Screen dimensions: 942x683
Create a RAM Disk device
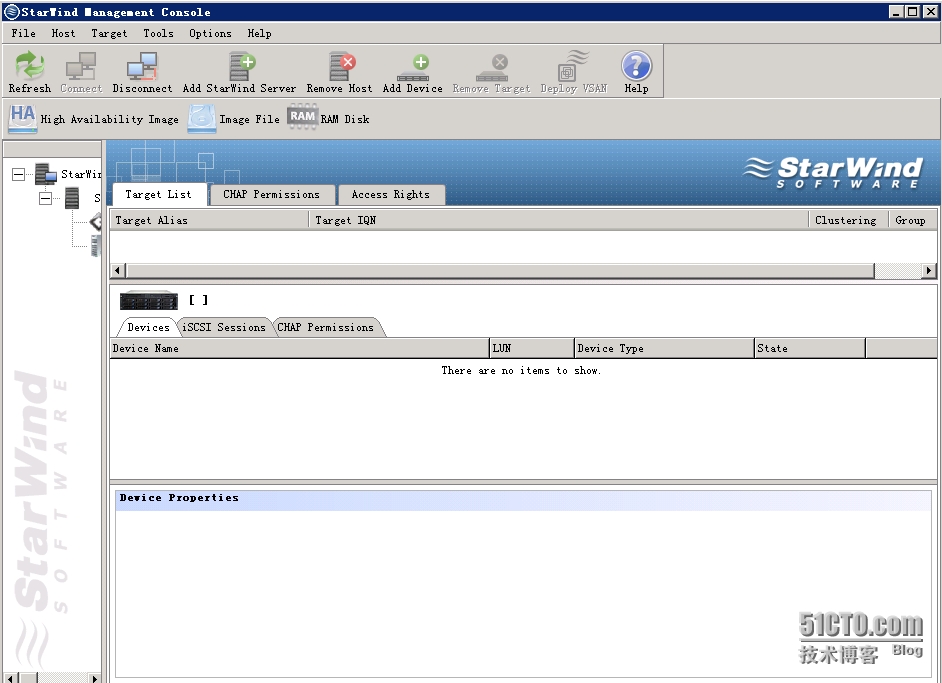pos(328,119)
